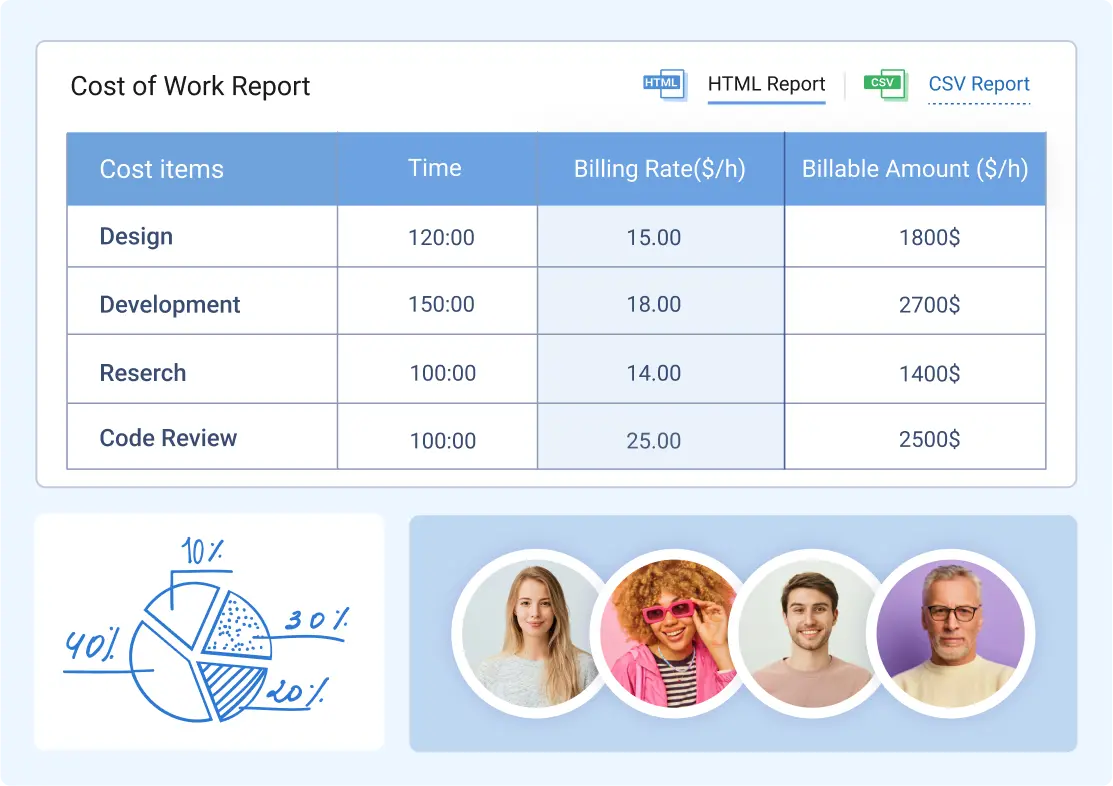Click the 15.00 billing rate cell
The width and height of the screenshot is (1113, 786).
[661, 236]
